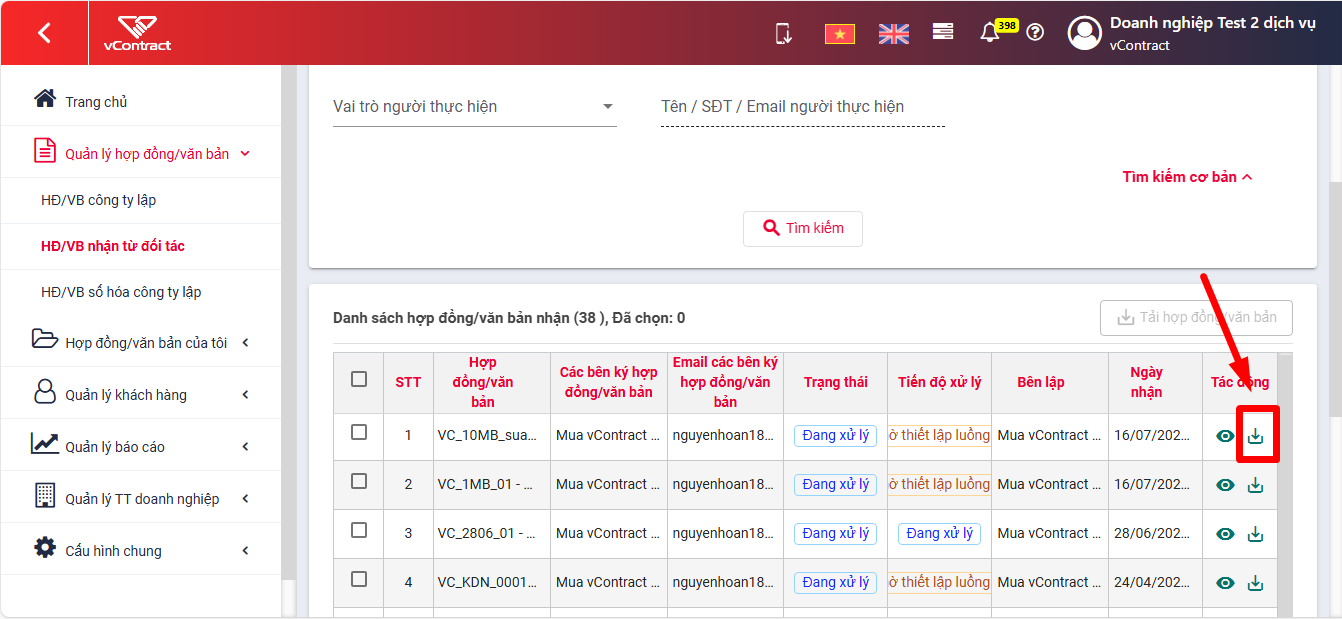The height and width of the screenshot is (619, 1342).
Task: Tick the select-all checkbox in table header
Action: tap(359, 379)
